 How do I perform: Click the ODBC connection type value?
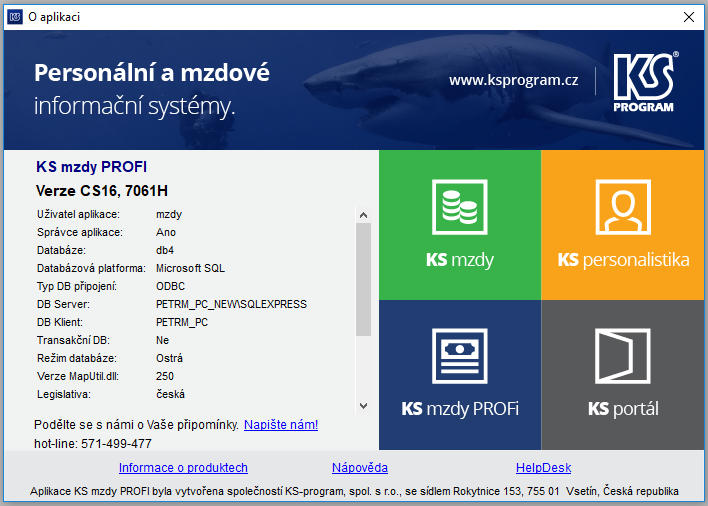click(x=170, y=286)
